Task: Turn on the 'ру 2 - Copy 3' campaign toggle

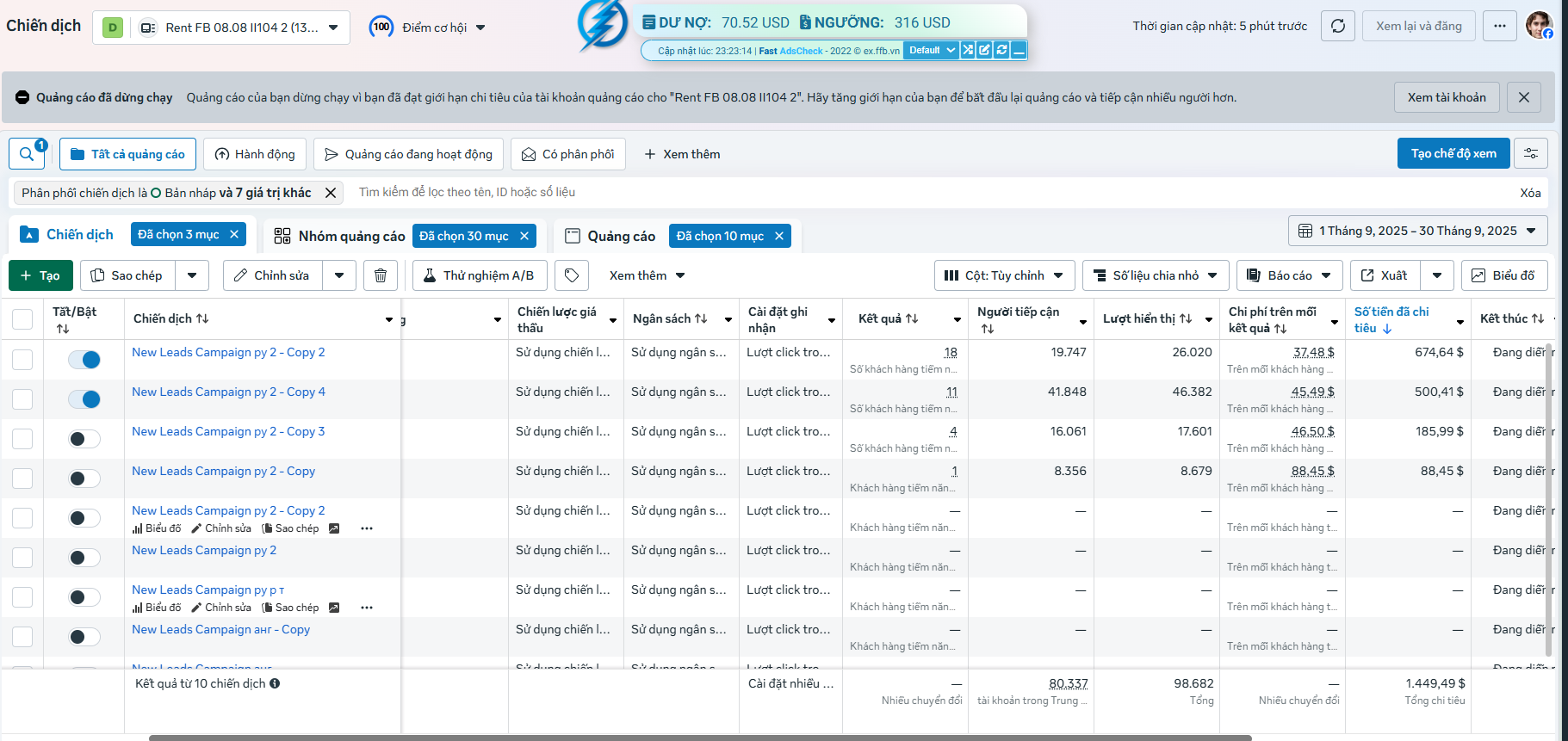Action: [x=84, y=439]
